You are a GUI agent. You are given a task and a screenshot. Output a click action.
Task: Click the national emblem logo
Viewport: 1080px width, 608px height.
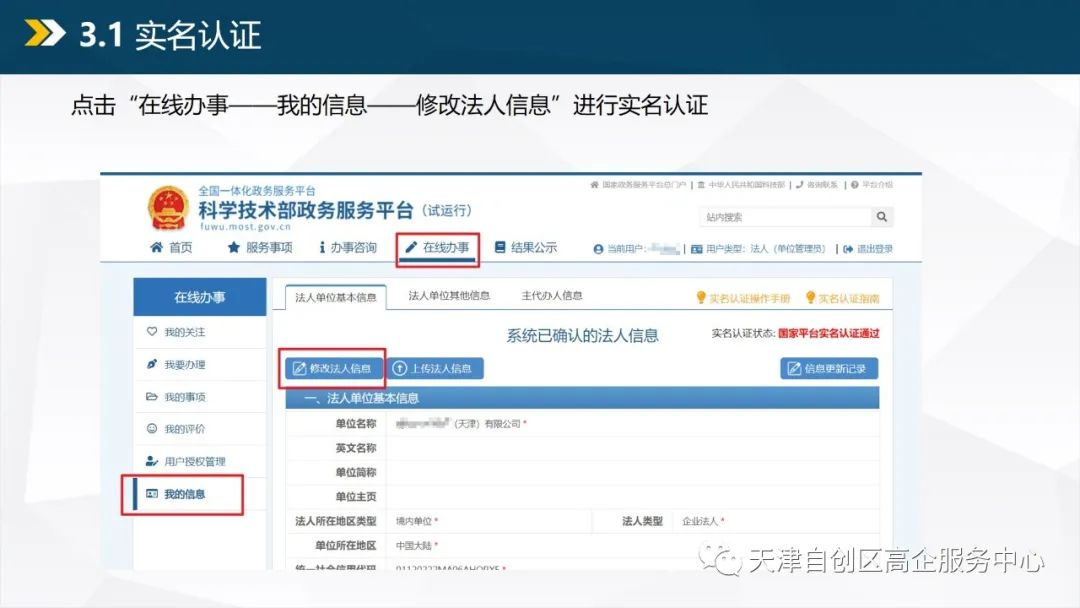pyautogui.click(x=168, y=208)
